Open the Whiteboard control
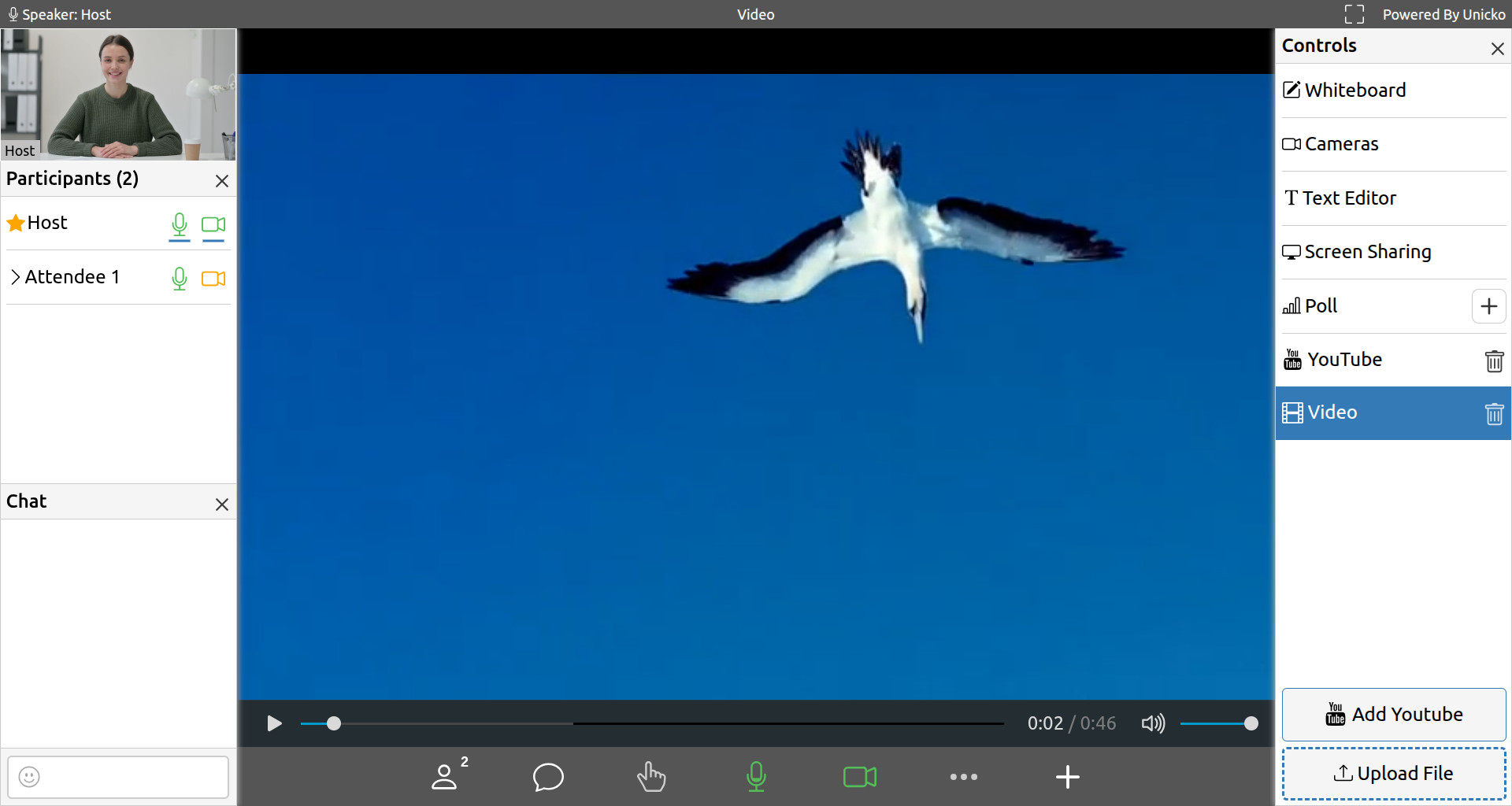The image size is (1512, 806). click(1354, 91)
